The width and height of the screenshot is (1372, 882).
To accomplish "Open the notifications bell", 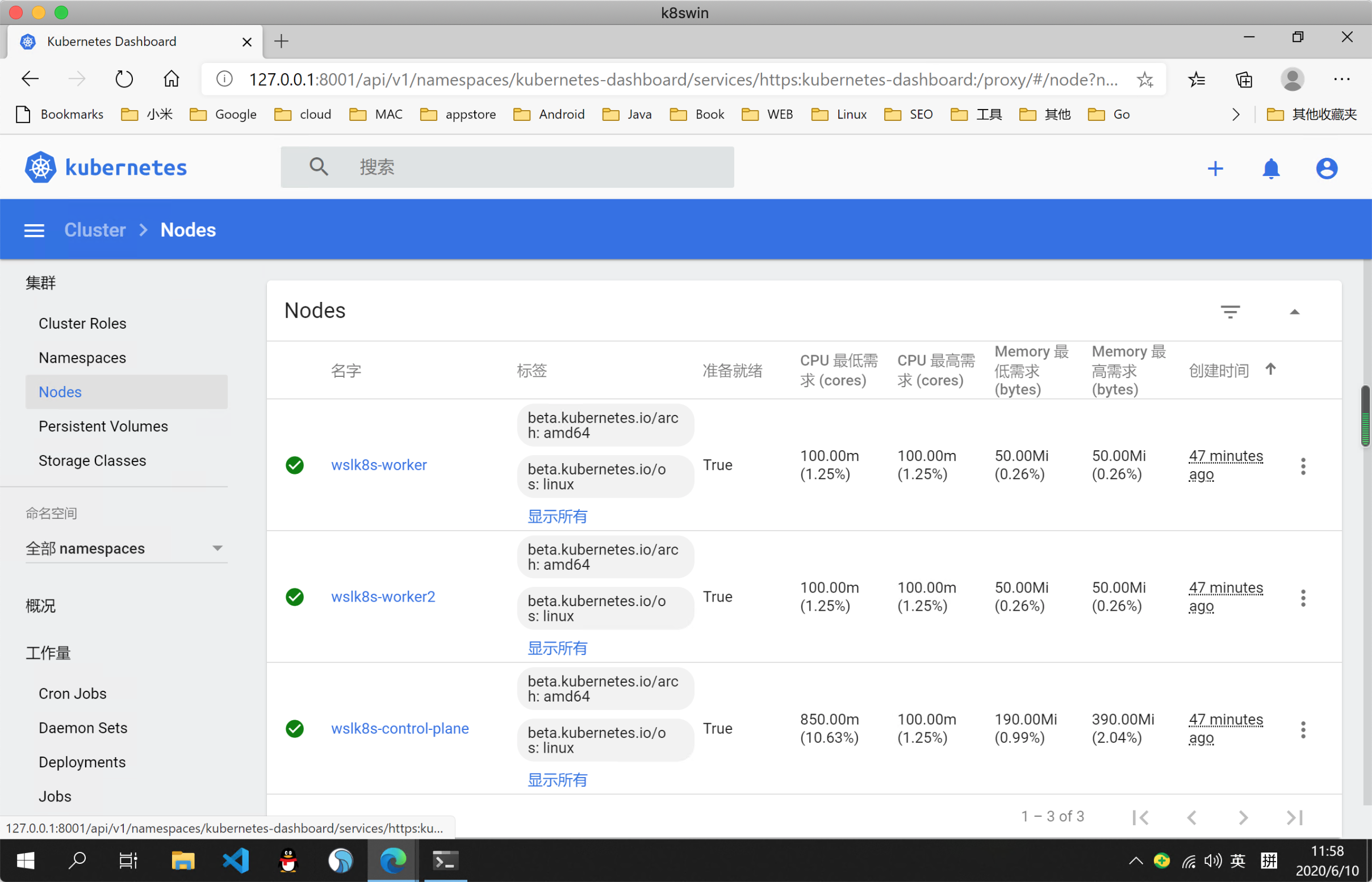I will 1270,169.
